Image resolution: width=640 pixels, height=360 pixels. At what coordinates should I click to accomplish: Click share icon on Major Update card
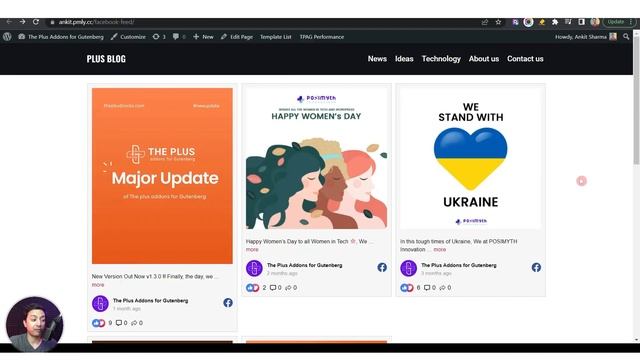pos(134,323)
